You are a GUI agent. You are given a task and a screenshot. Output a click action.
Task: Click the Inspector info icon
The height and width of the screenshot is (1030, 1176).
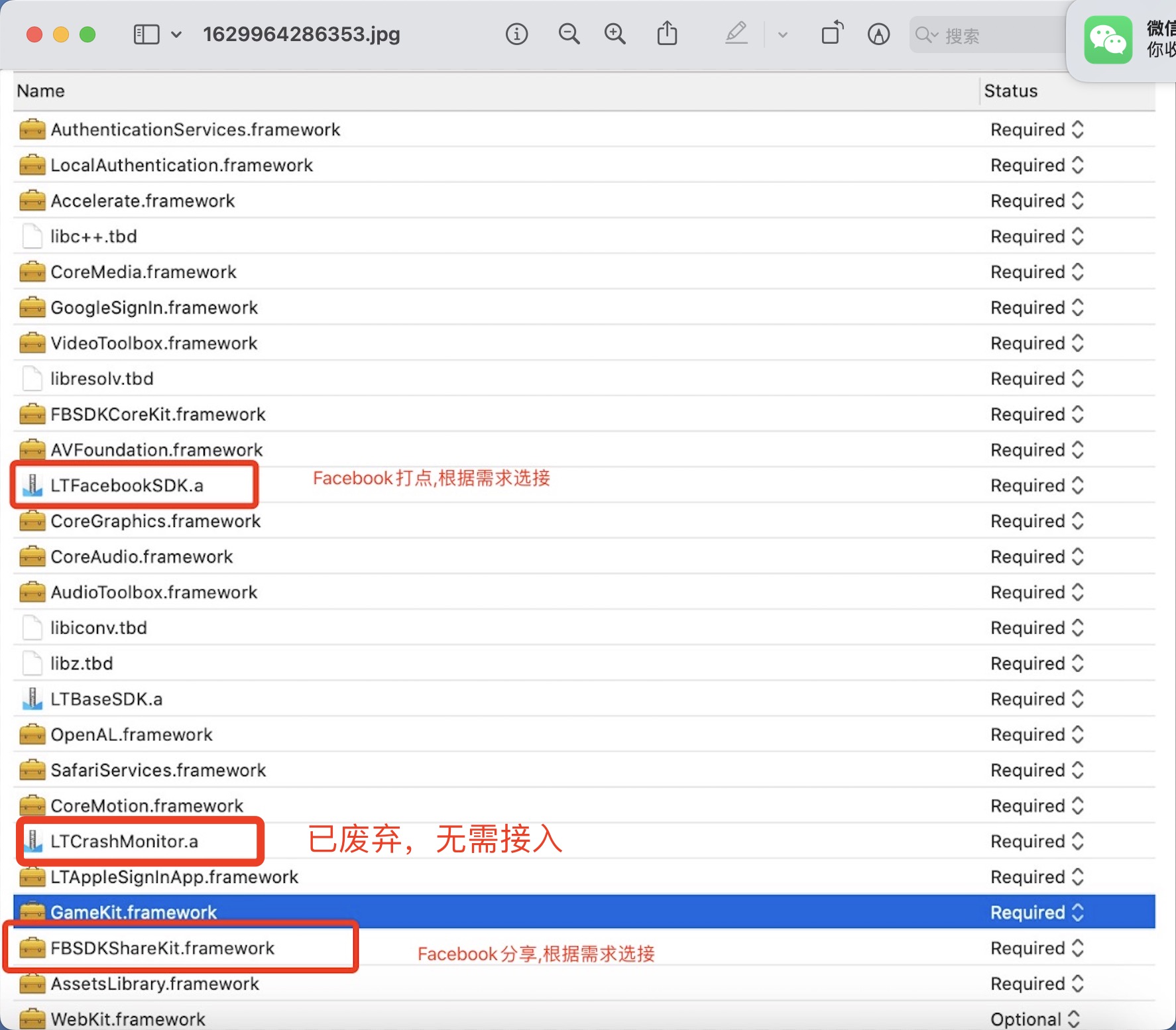click(x=516, y=34)
